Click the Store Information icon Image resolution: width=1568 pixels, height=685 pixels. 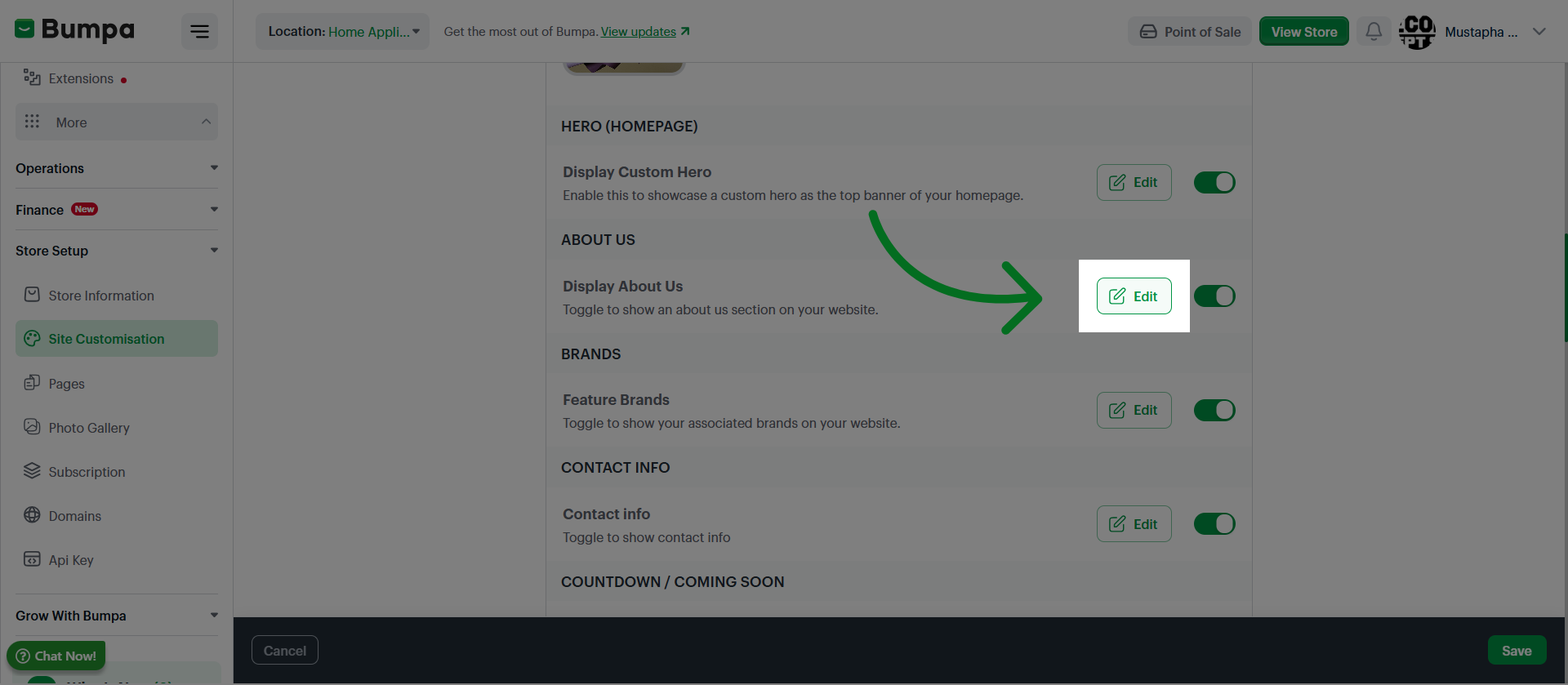[32, 295]
